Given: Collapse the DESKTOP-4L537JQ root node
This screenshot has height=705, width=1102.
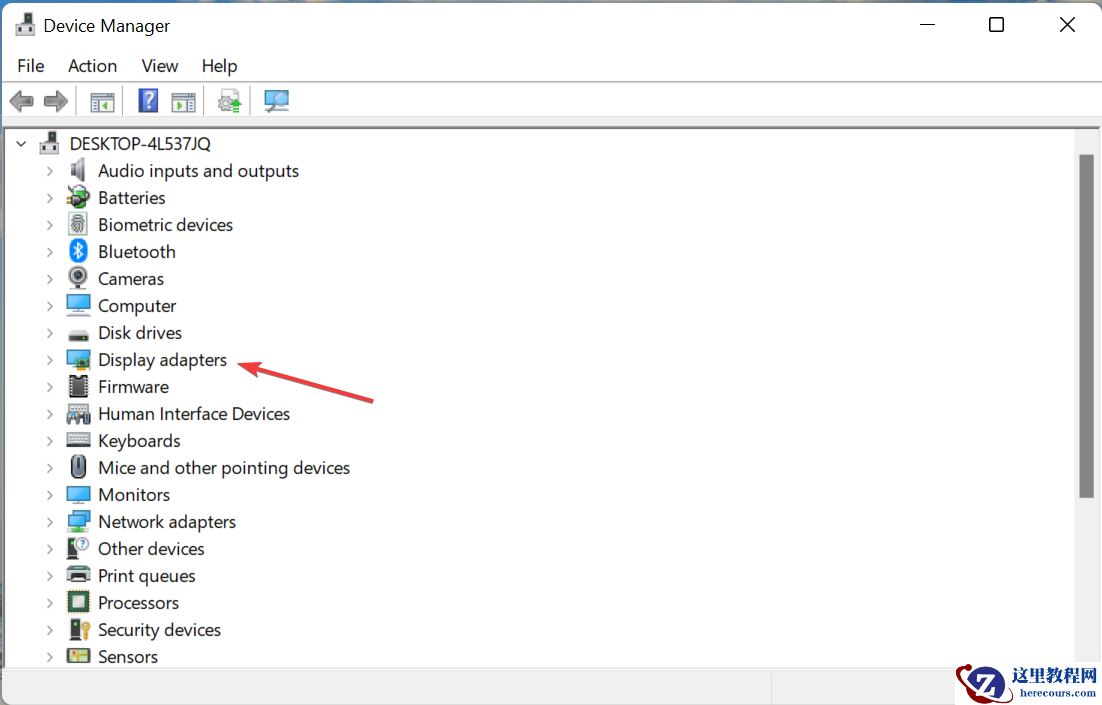Looking at the screenshot, I should 21,143.
